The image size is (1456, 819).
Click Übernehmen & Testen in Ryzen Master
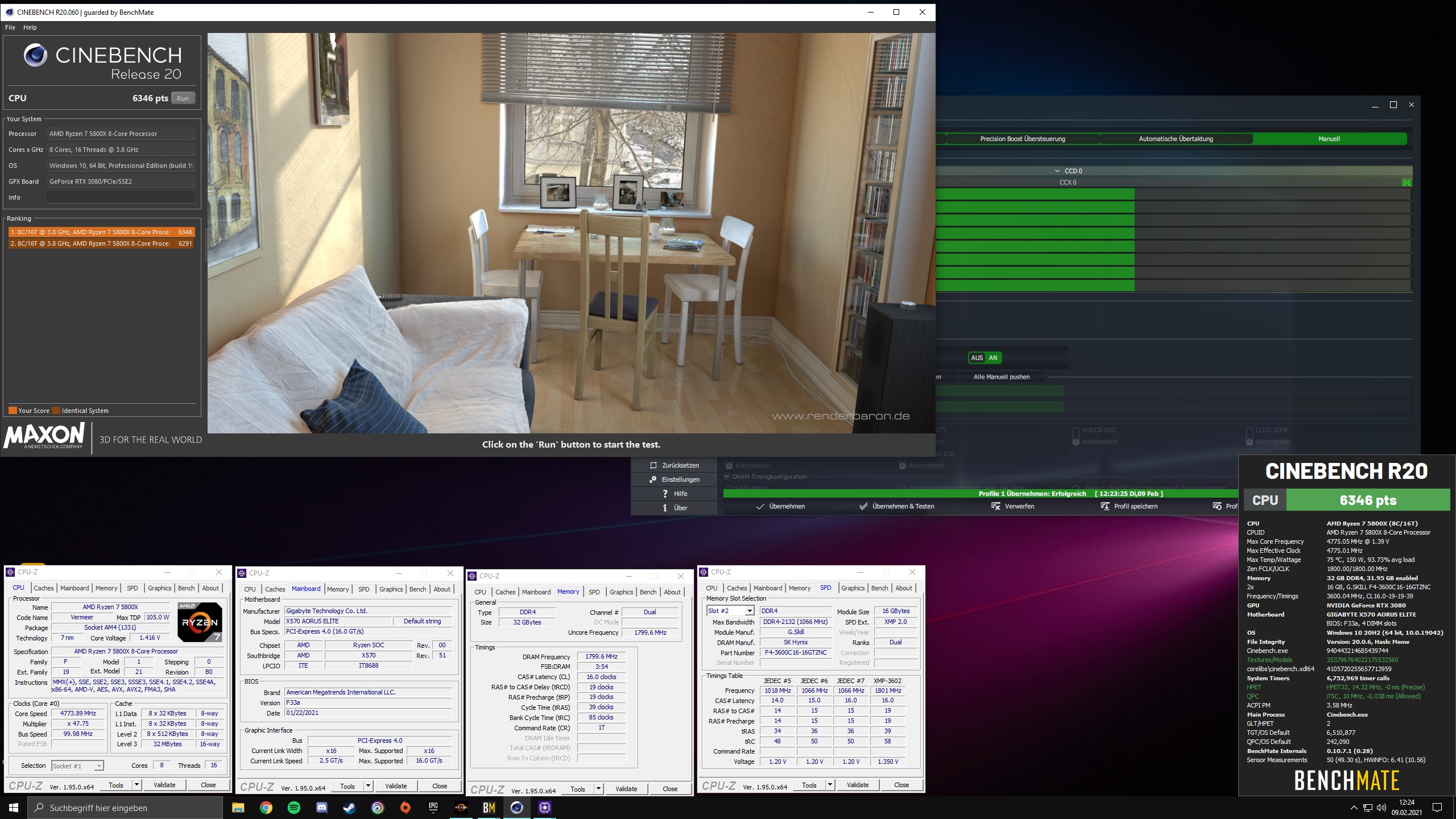pyautogui.click(x=897, y=506)
